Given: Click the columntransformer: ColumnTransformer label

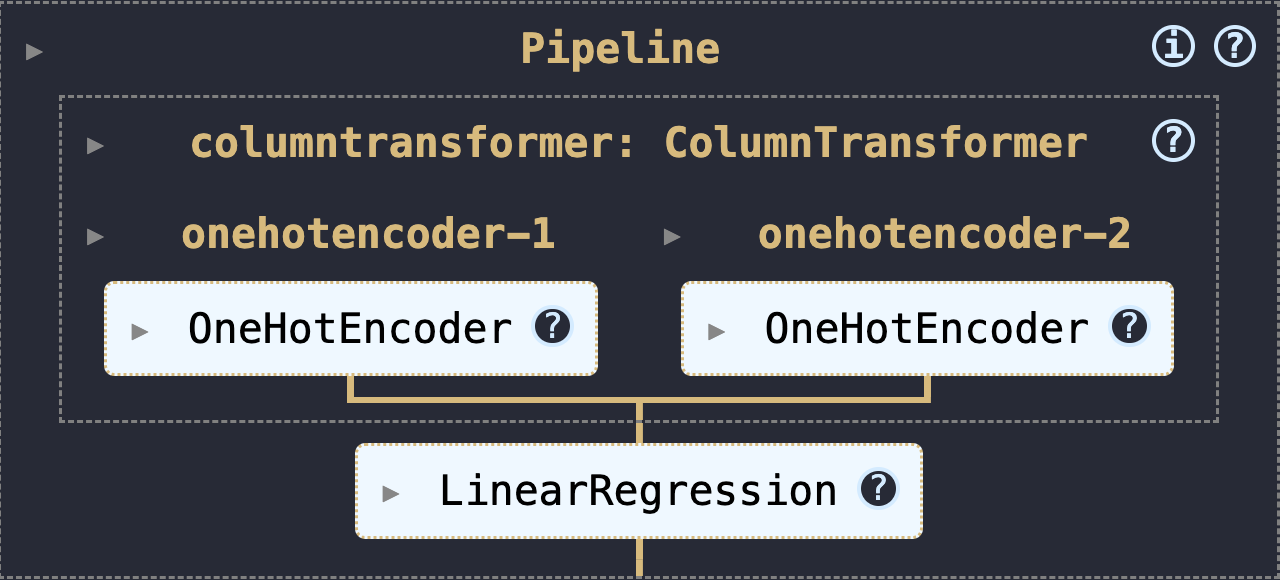Looking at the screenshot, I should [x=639, y=143].
